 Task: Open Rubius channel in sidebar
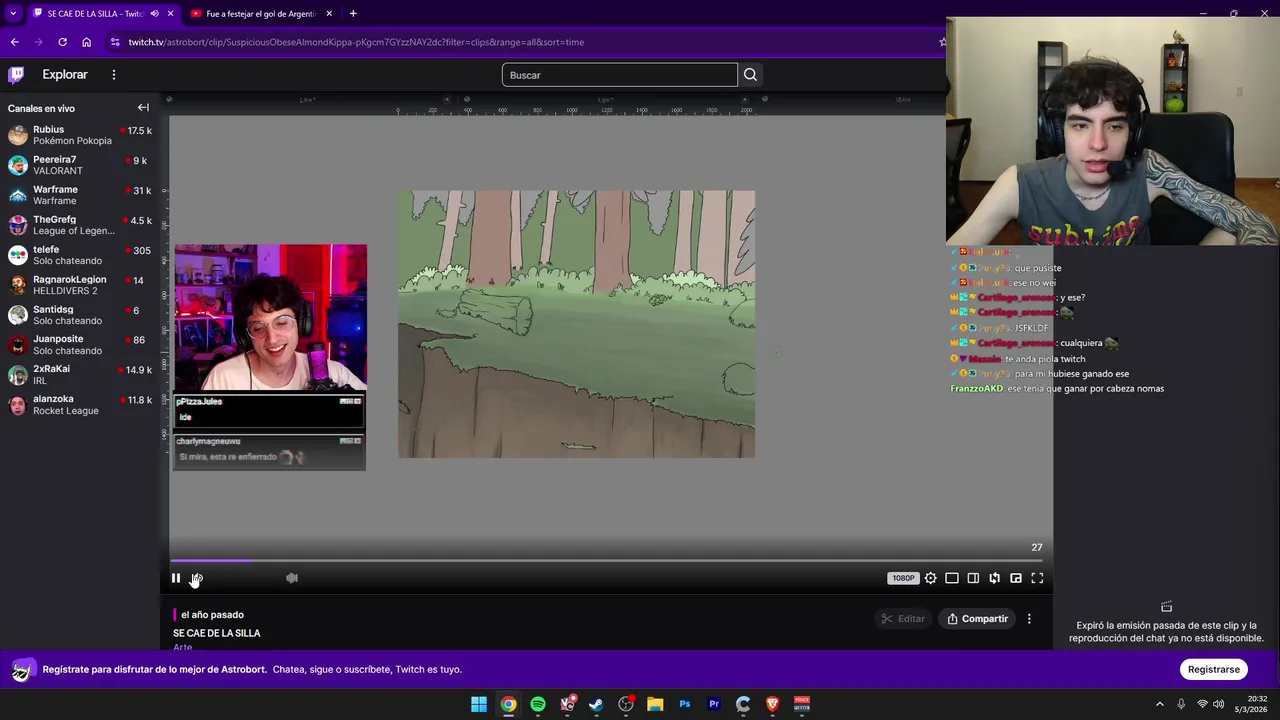click(x=80, y=135)
